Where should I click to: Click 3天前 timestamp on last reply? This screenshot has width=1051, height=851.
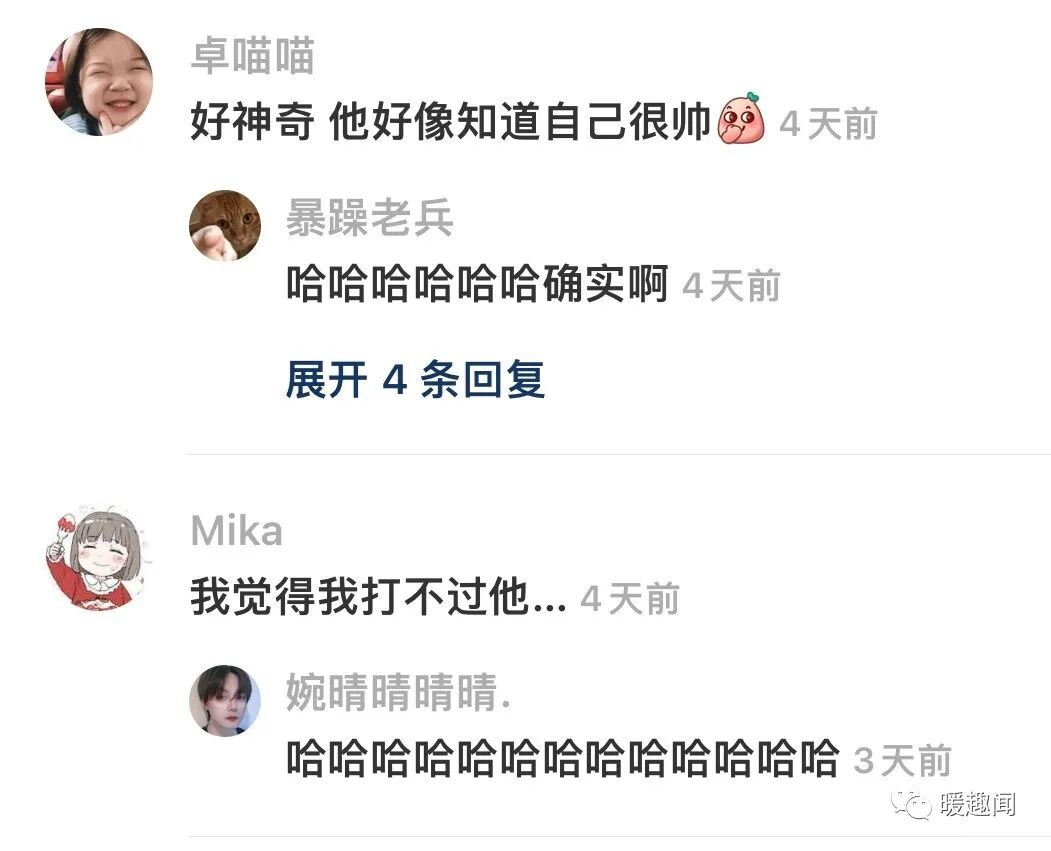tap(903, 761)
